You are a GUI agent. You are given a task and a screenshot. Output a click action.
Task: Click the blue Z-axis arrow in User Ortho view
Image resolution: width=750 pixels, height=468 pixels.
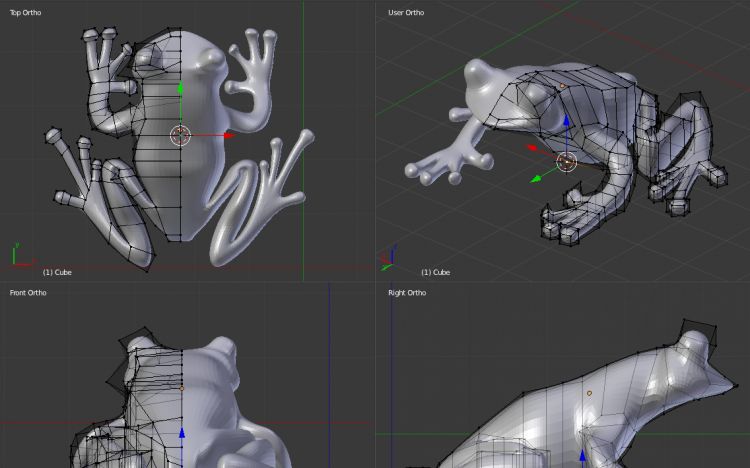click(x=567, y=121)
